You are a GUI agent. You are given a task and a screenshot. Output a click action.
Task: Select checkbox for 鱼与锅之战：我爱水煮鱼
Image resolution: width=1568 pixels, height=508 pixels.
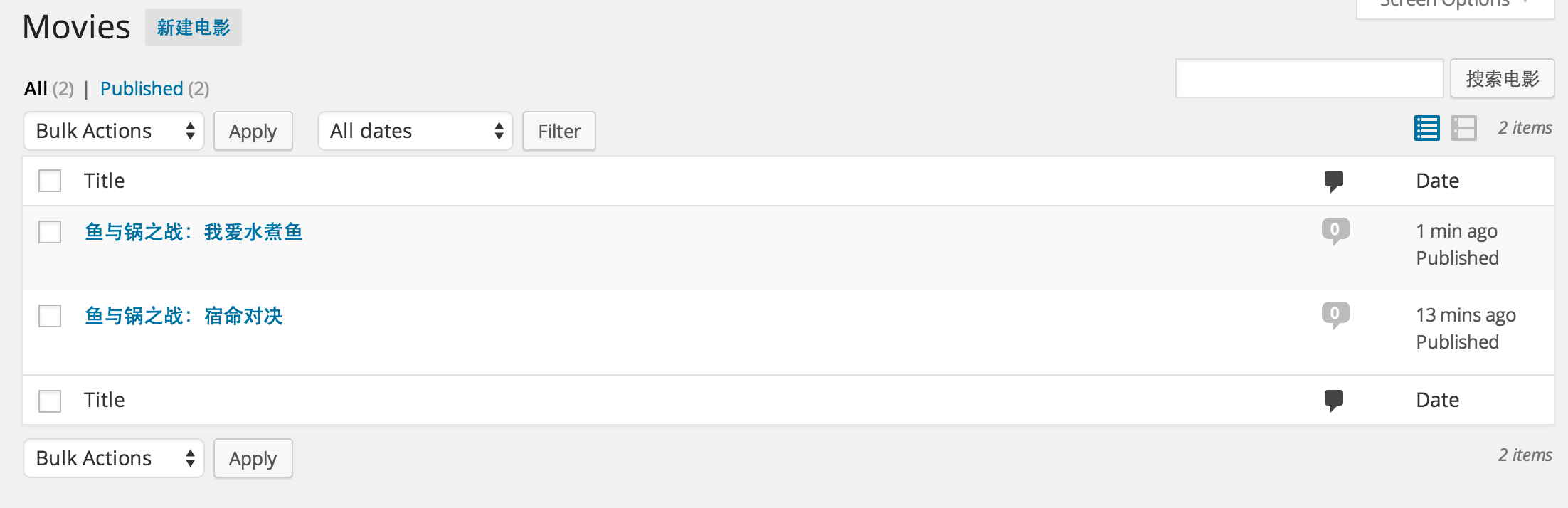click(50, 232)
